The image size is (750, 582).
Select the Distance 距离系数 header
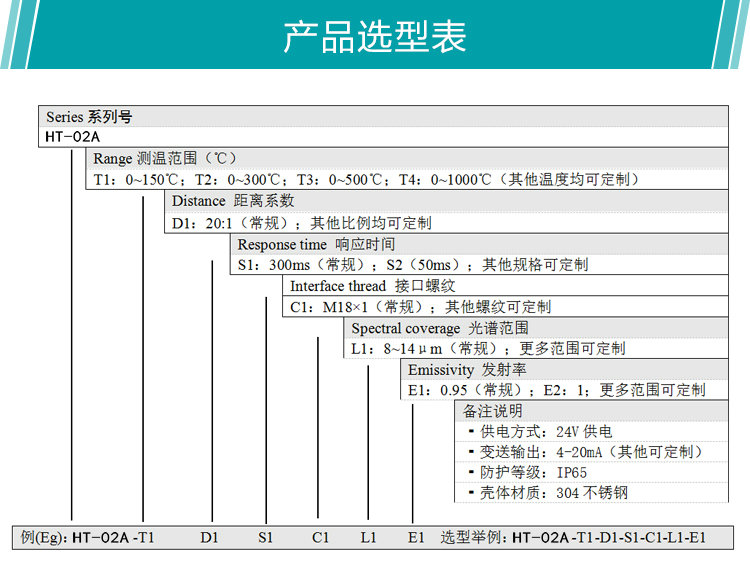[233, 201]
